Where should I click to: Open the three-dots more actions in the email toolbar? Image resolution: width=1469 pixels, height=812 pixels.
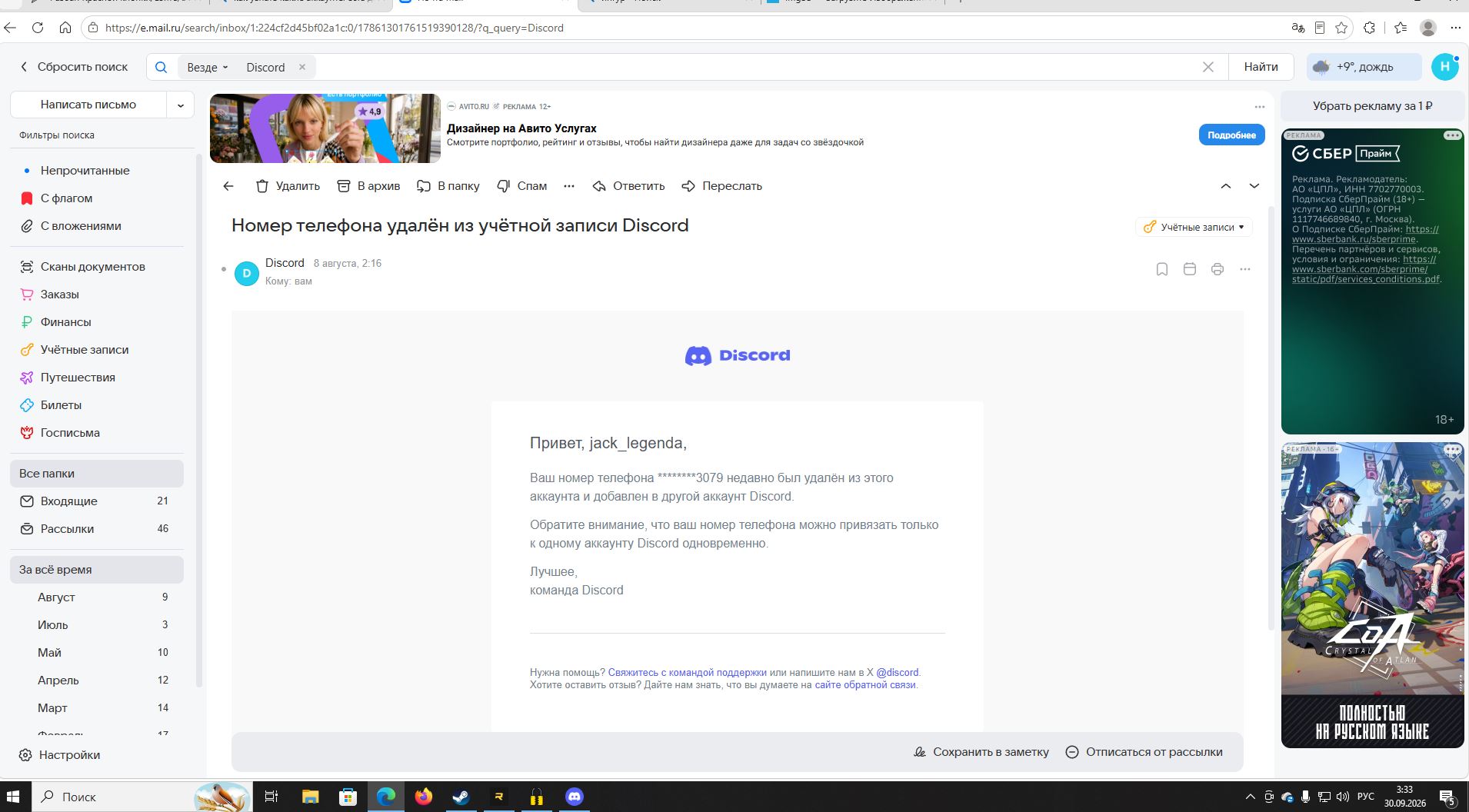(569, 186)
